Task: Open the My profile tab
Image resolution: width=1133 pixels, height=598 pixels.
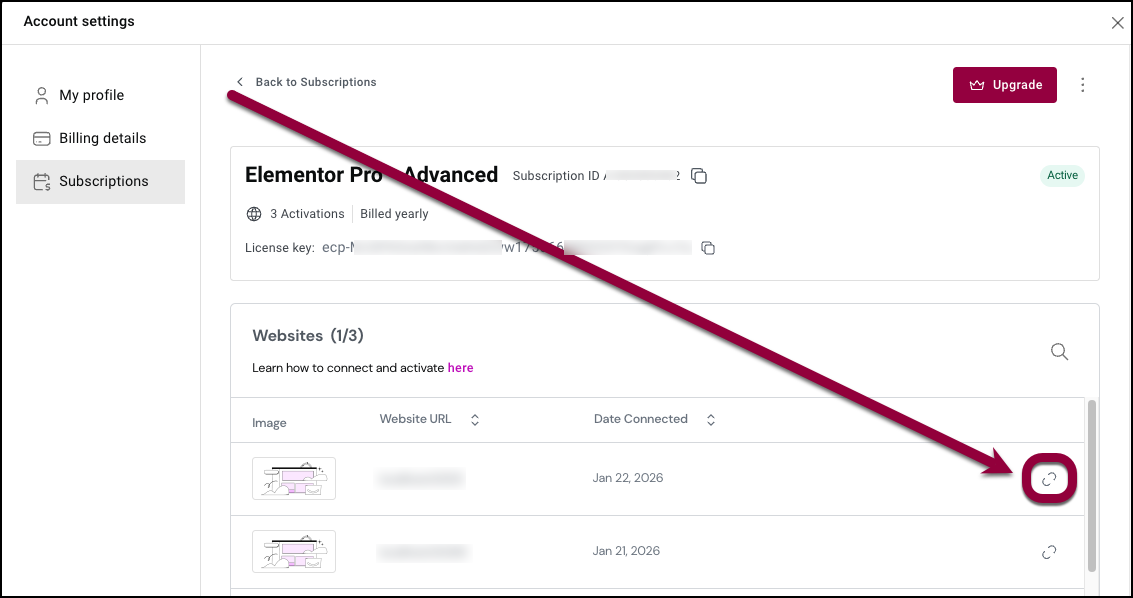Action: point(91,95)
